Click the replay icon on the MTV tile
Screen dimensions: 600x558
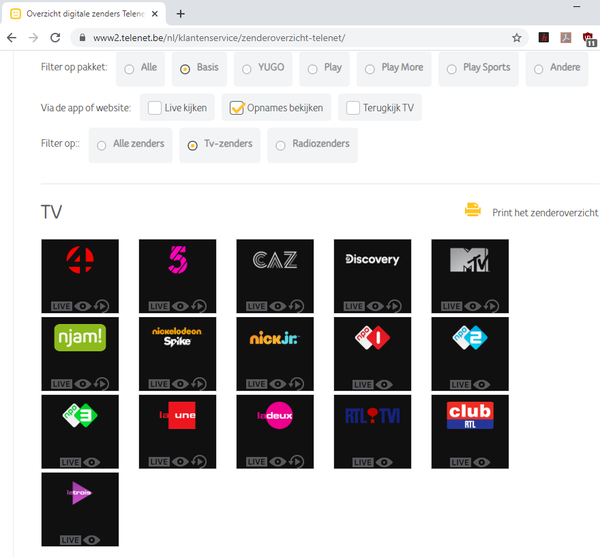[492, 306]
